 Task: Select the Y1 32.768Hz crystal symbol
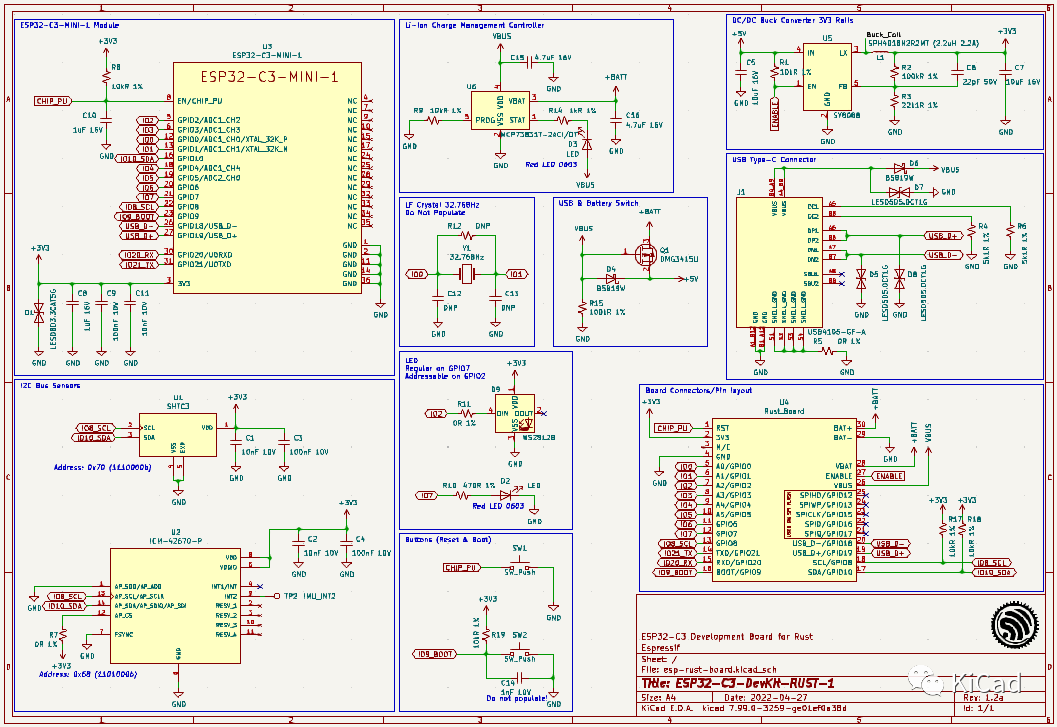(466, 274)
